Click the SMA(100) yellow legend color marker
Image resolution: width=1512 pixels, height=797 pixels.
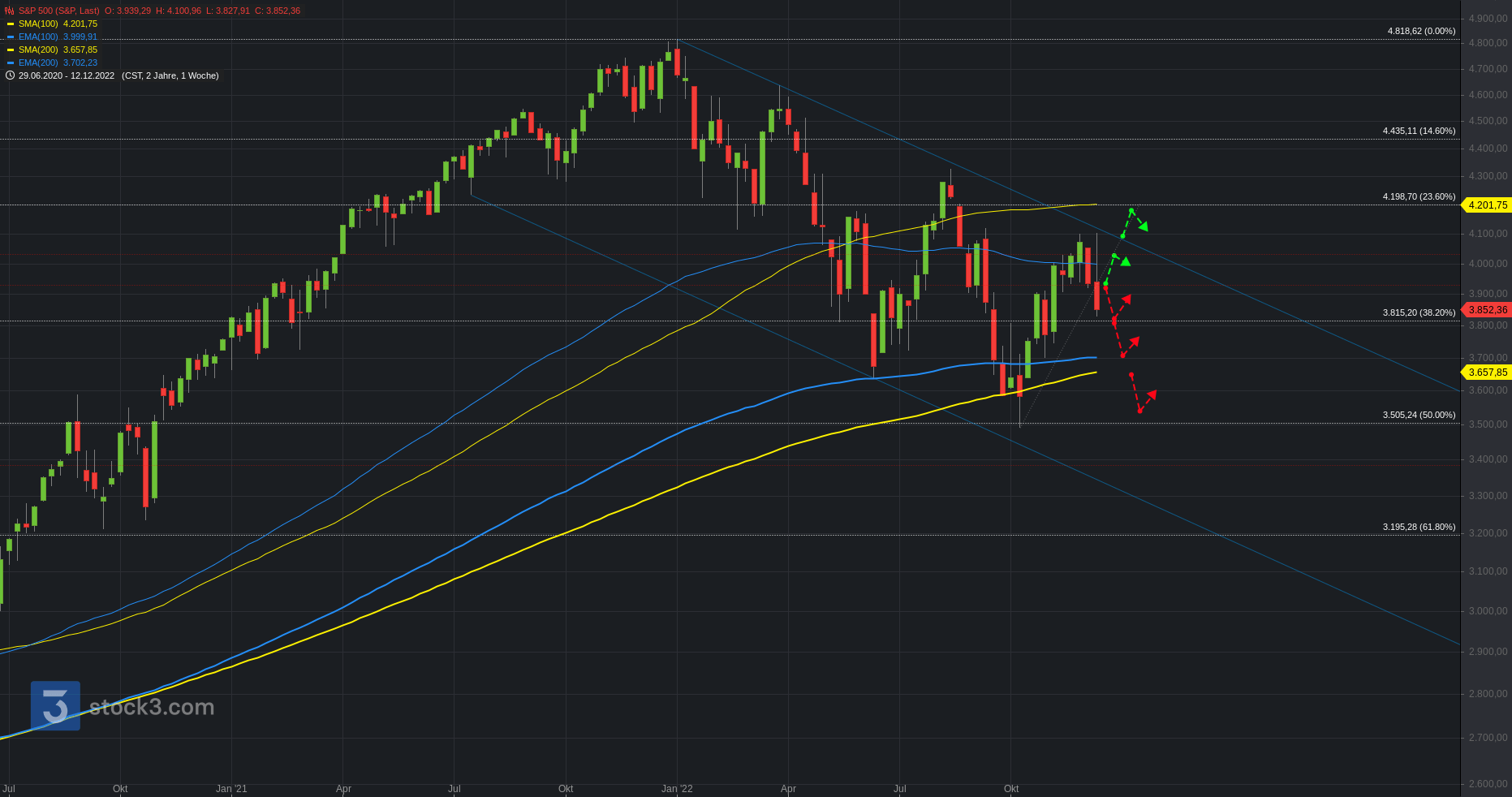(x=11, y=24)
